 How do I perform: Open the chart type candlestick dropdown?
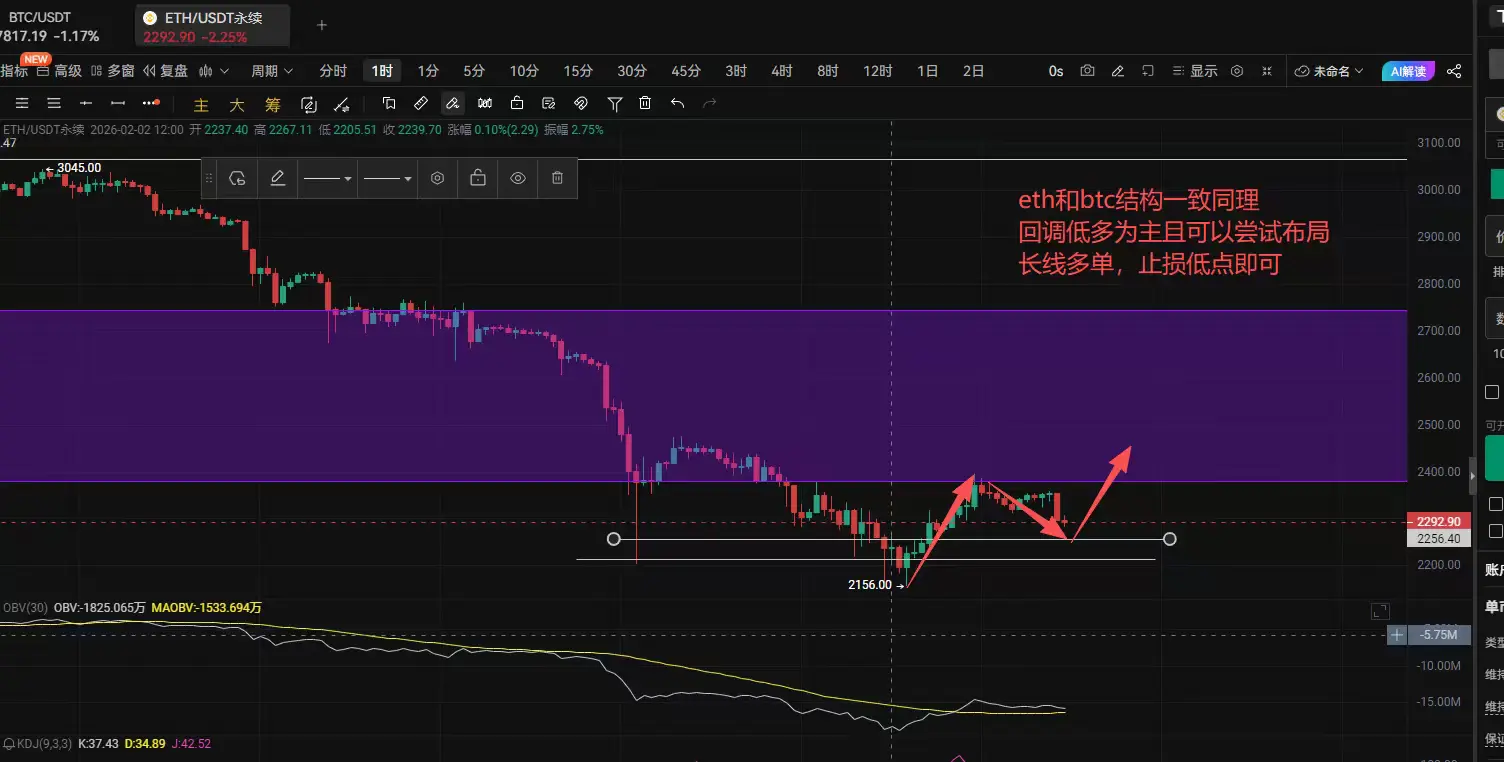[214, 71]
